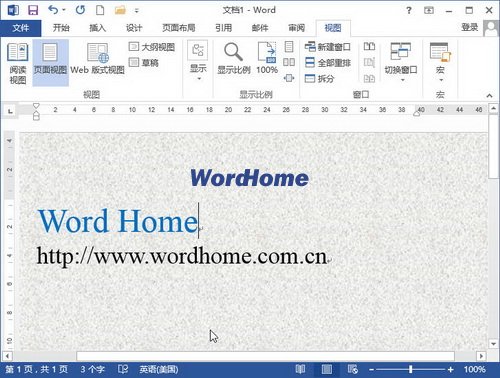Screen dimensions: 500x378
Task: Click the Undo arrow icon
Action: (x=53, y=10)
